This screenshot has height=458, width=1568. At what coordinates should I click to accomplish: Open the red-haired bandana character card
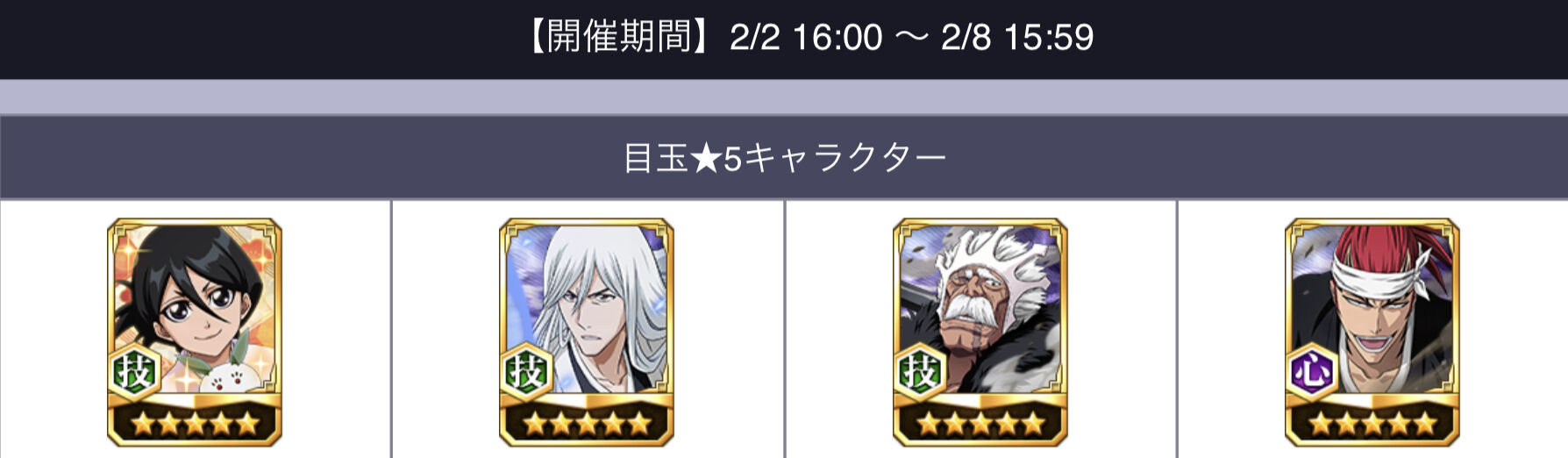pos(1372,332)
